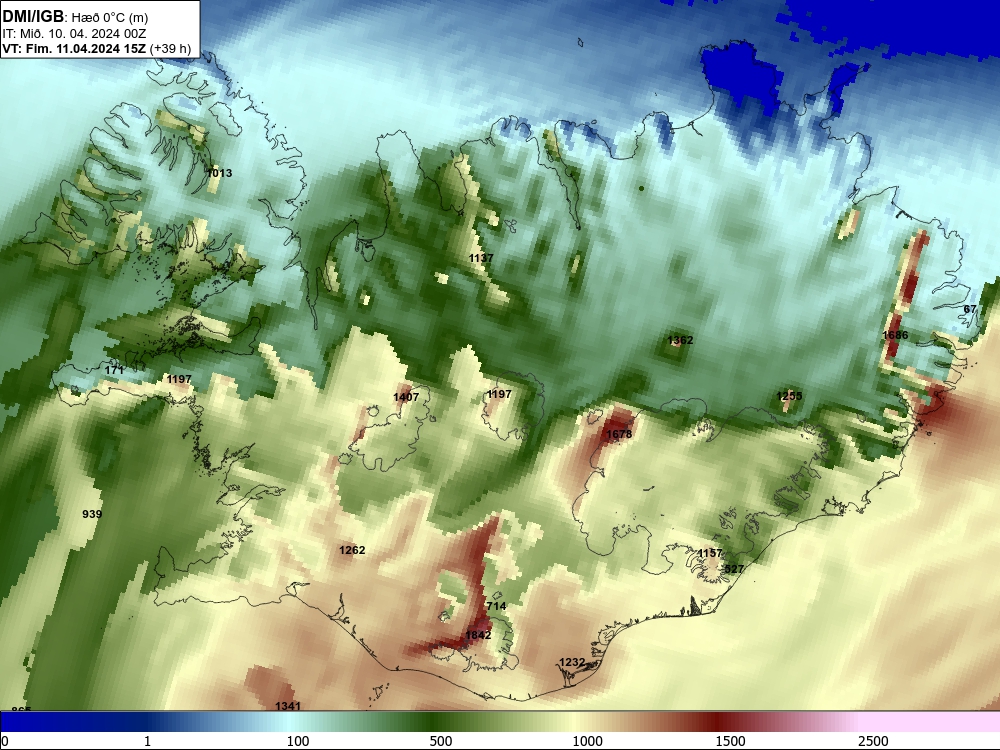Click the 1137 height label on the map
The image size is (1000, 750).
481,258
